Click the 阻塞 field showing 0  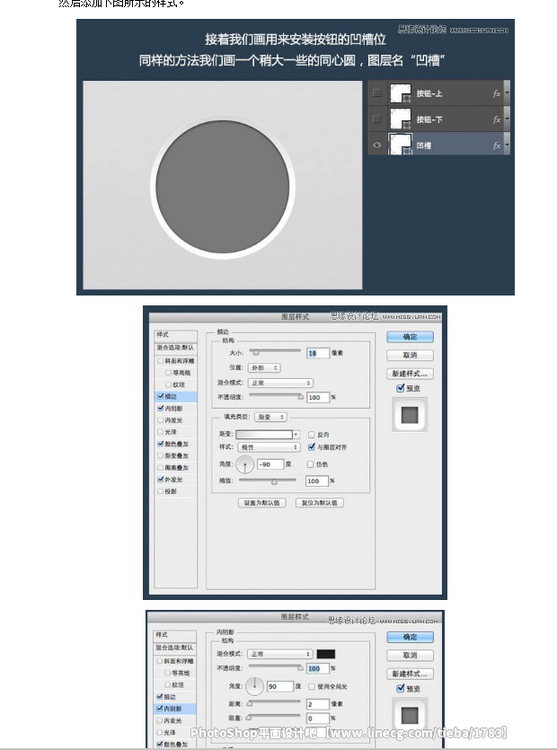click(317, 718)
